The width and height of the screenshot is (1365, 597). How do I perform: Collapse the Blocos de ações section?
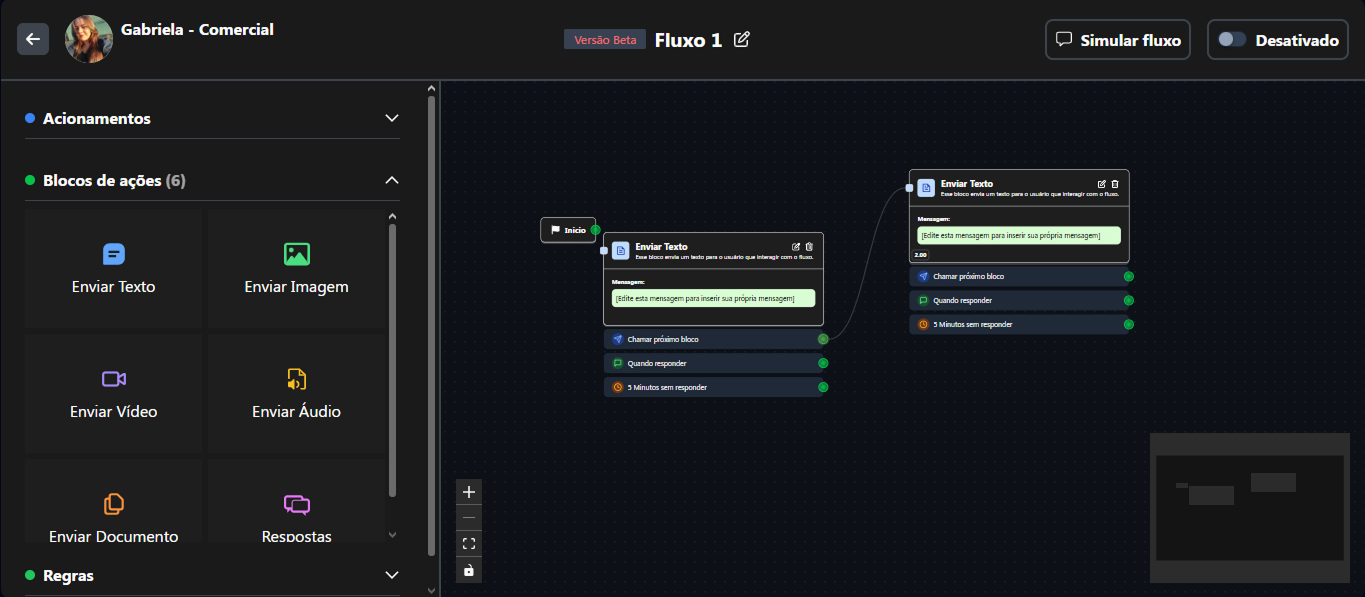[392, 180]
